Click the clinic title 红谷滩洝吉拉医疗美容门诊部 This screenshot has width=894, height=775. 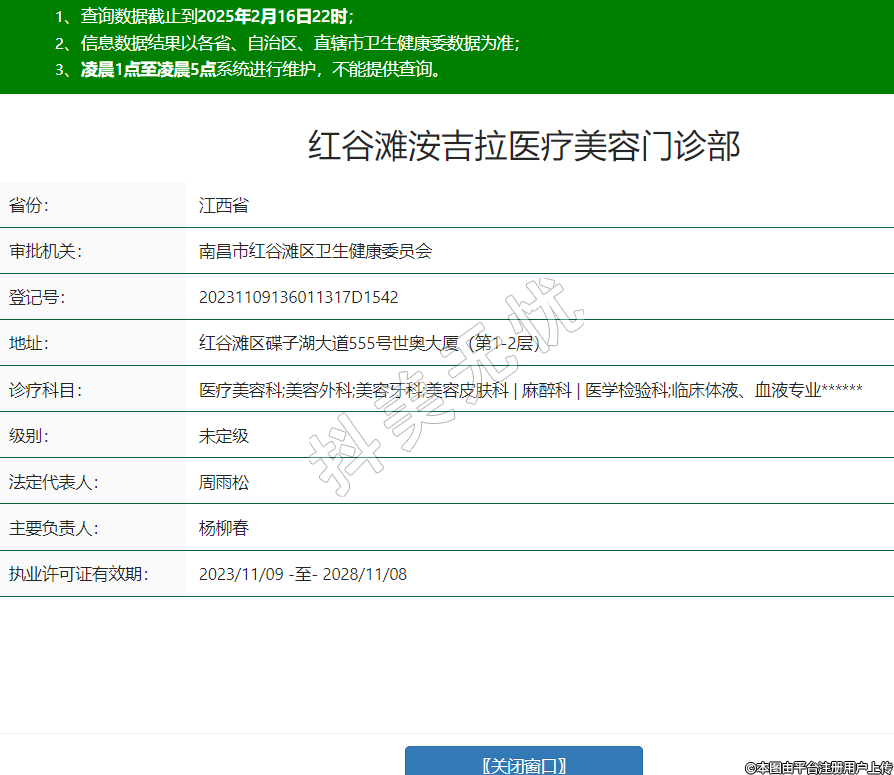click(x=524, y=146)
